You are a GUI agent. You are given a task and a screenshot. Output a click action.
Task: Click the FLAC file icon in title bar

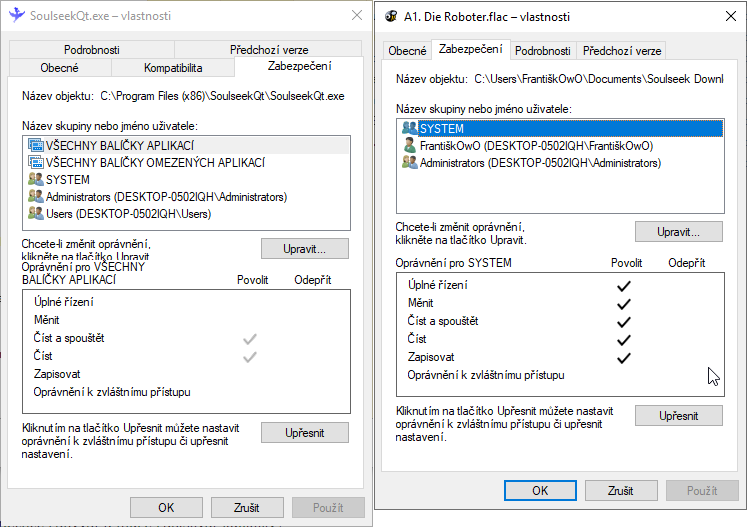389,16
